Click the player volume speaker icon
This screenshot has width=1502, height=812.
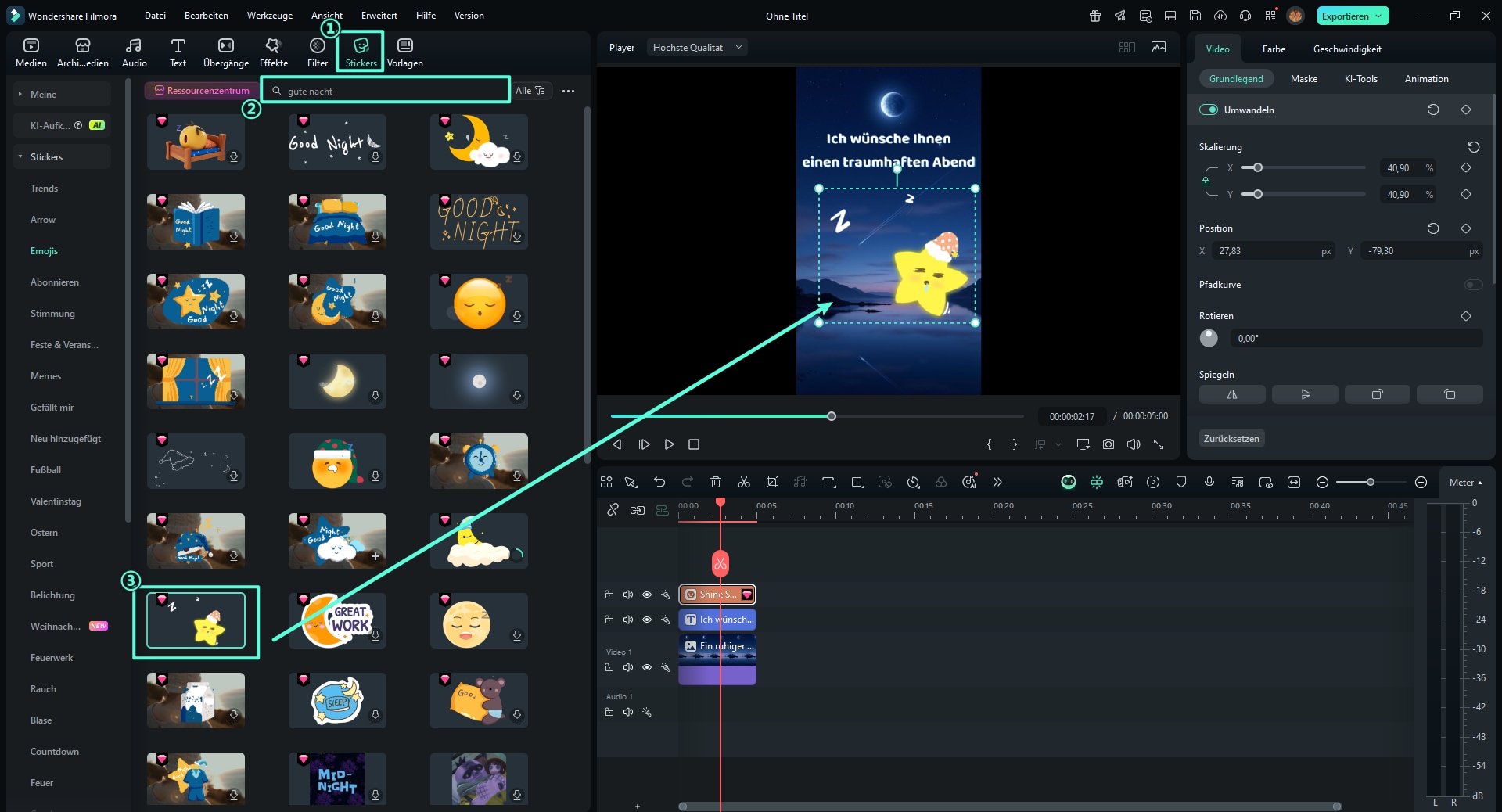1134,444
